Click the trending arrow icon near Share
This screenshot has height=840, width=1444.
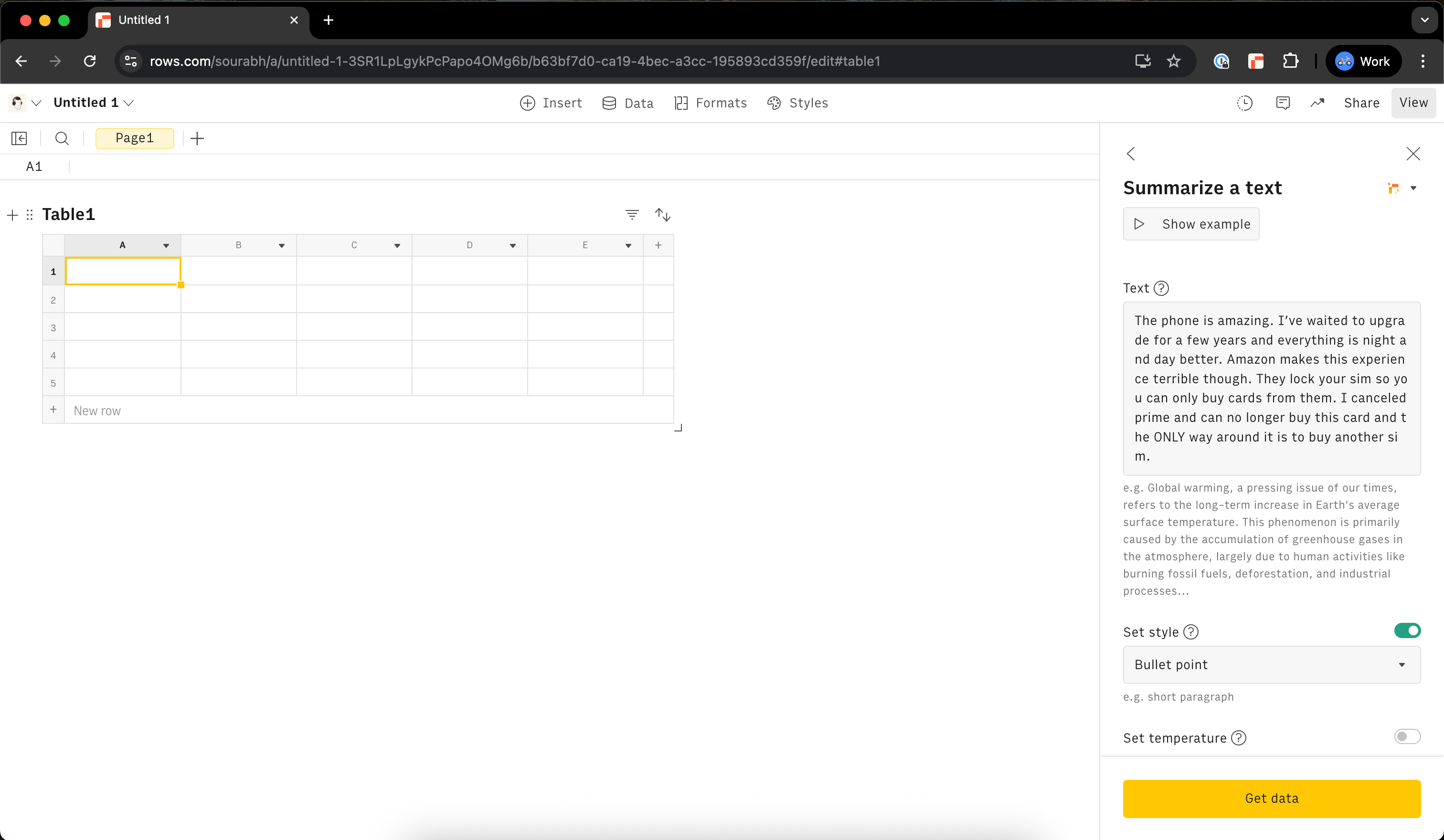click(1317, 103)
